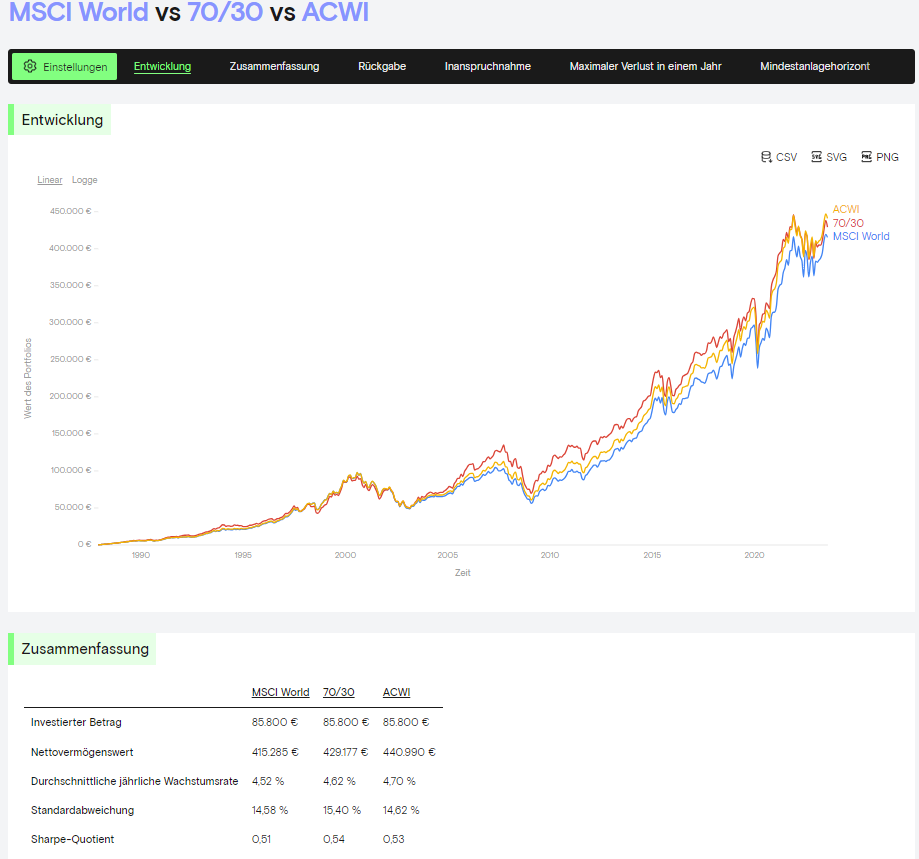Click the PNG file export icon

click(x=866, y=156)
